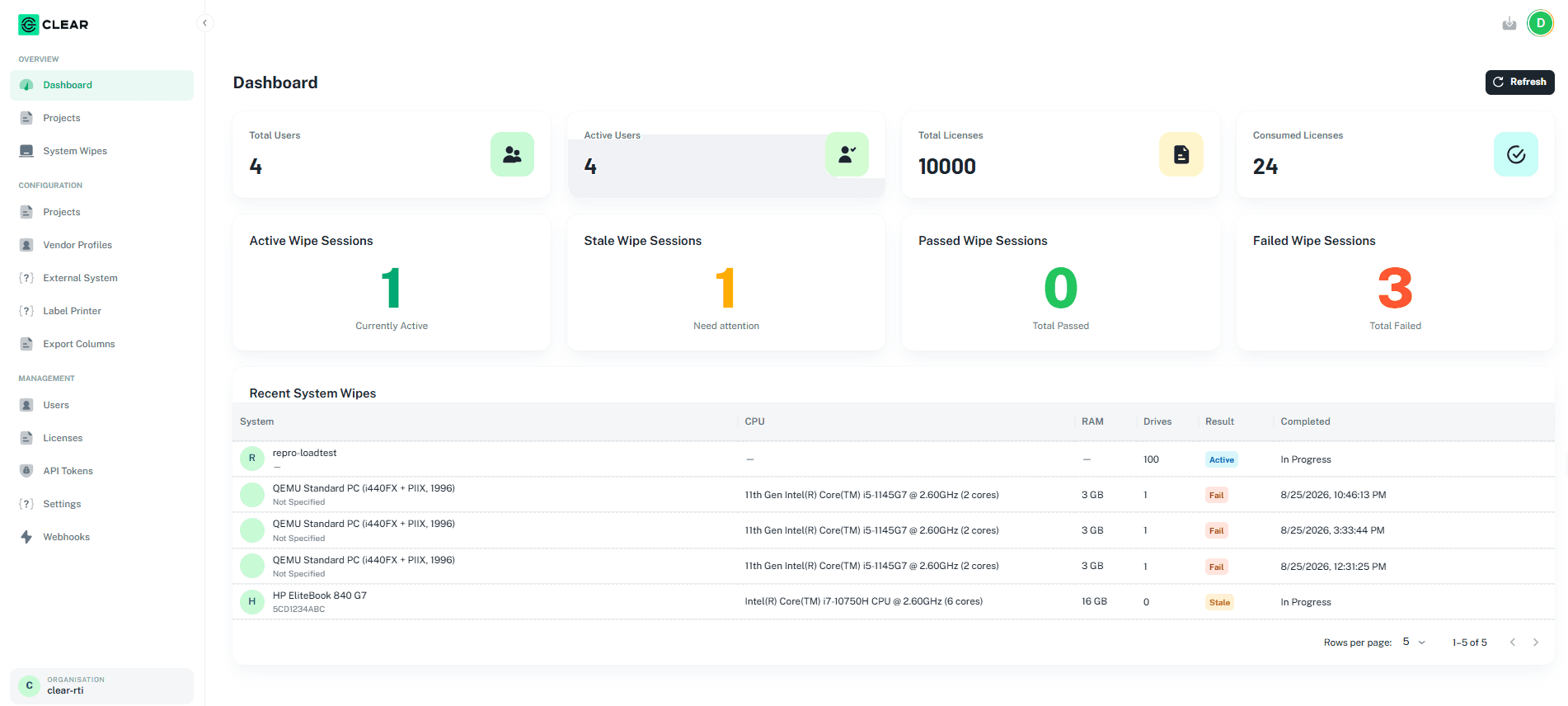Click the Total Licenses value 10000
Image resolution: width=1568 pixels, height=706 pixels.
947,167
